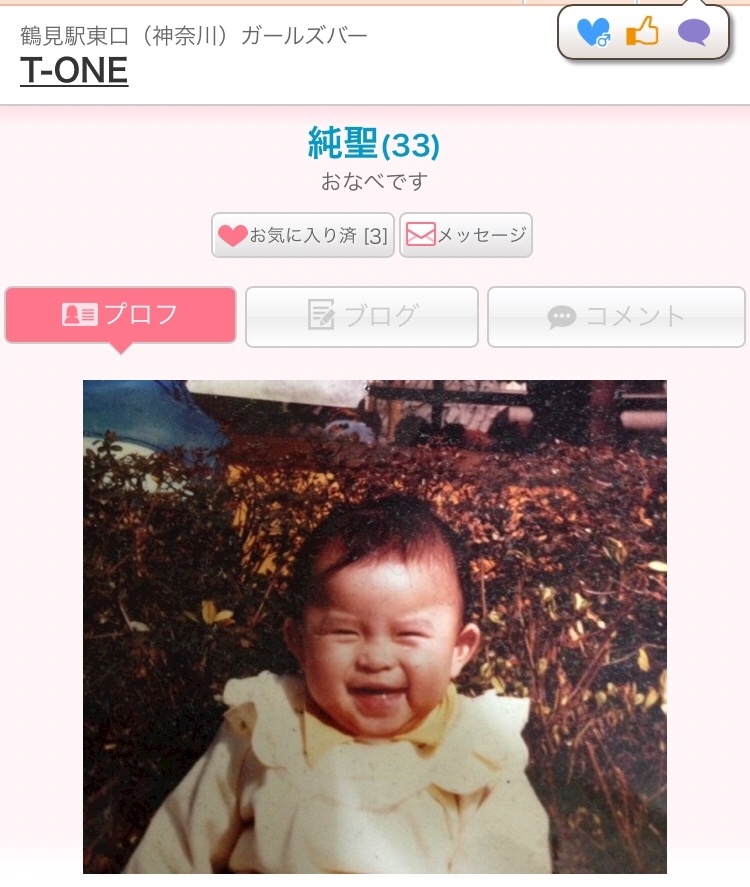Click the red heart on favorites button
The width and height of the screenshot is (750, 887).
pyautogui.click(x=232, y=235)
